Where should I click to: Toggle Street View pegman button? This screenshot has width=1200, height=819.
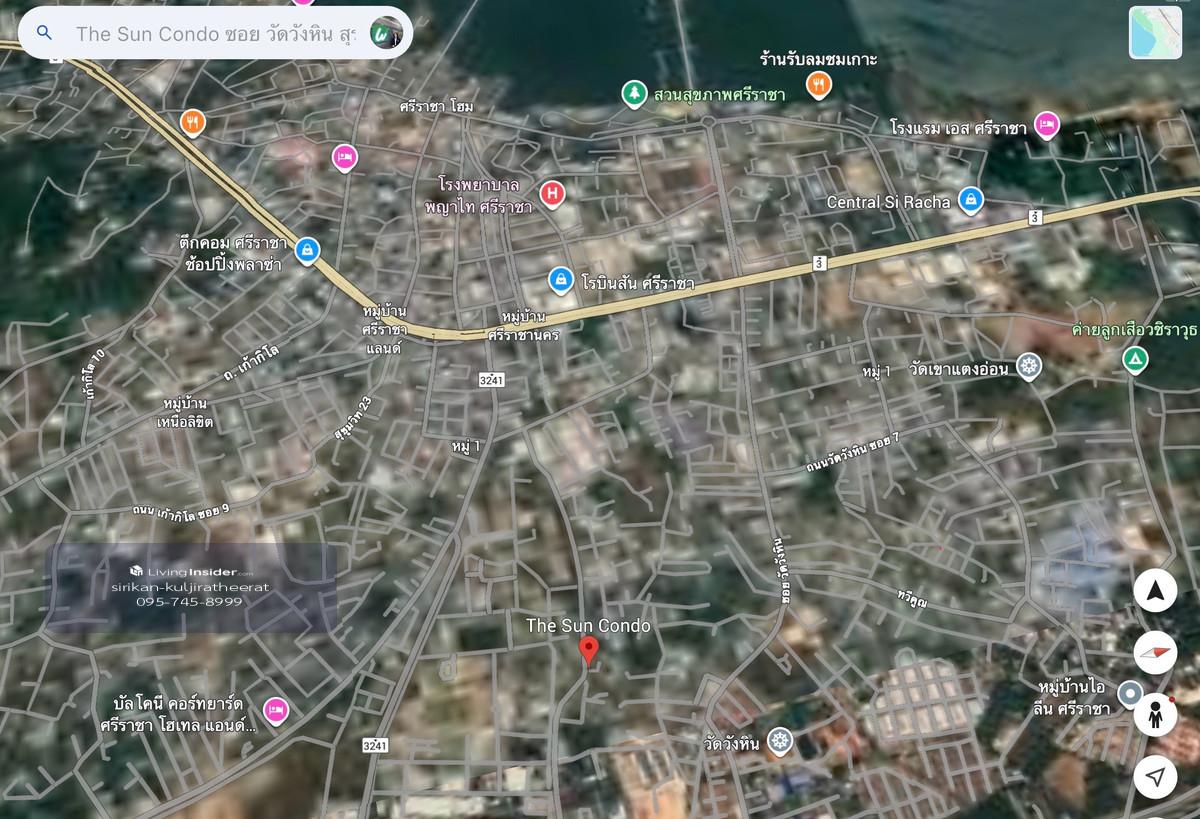1155,714
